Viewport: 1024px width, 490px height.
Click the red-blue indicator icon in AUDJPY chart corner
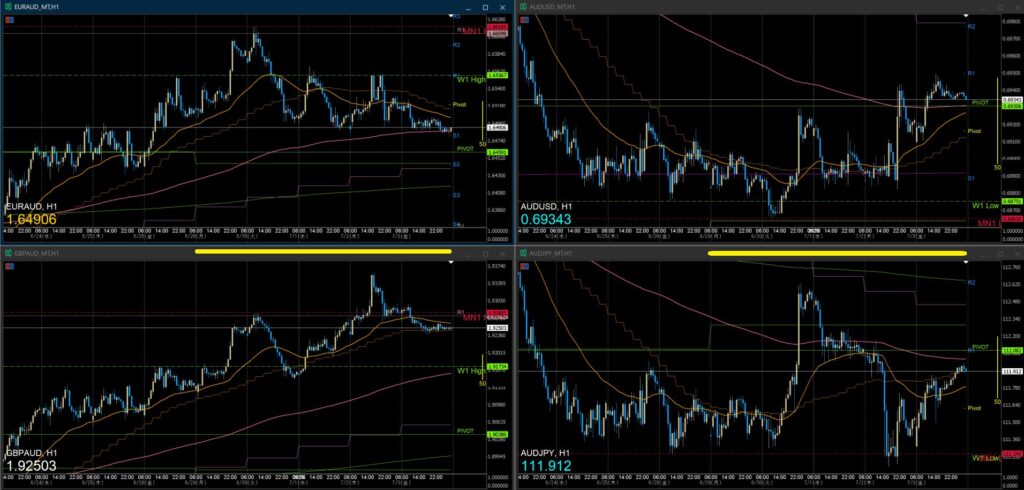pos(524,266)
